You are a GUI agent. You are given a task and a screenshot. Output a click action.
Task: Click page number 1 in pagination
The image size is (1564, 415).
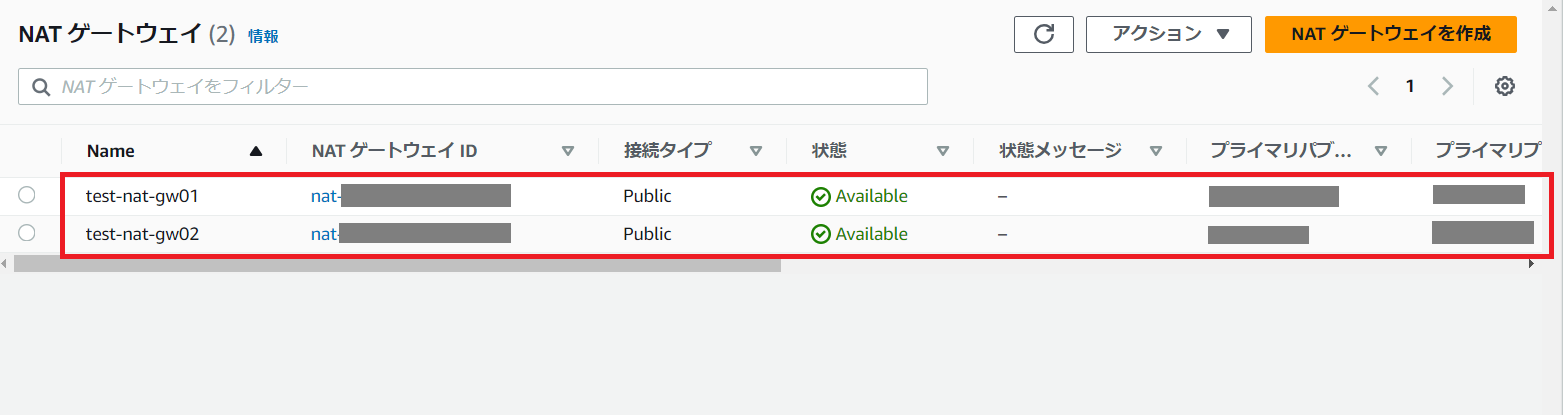tap(1410, 86)
